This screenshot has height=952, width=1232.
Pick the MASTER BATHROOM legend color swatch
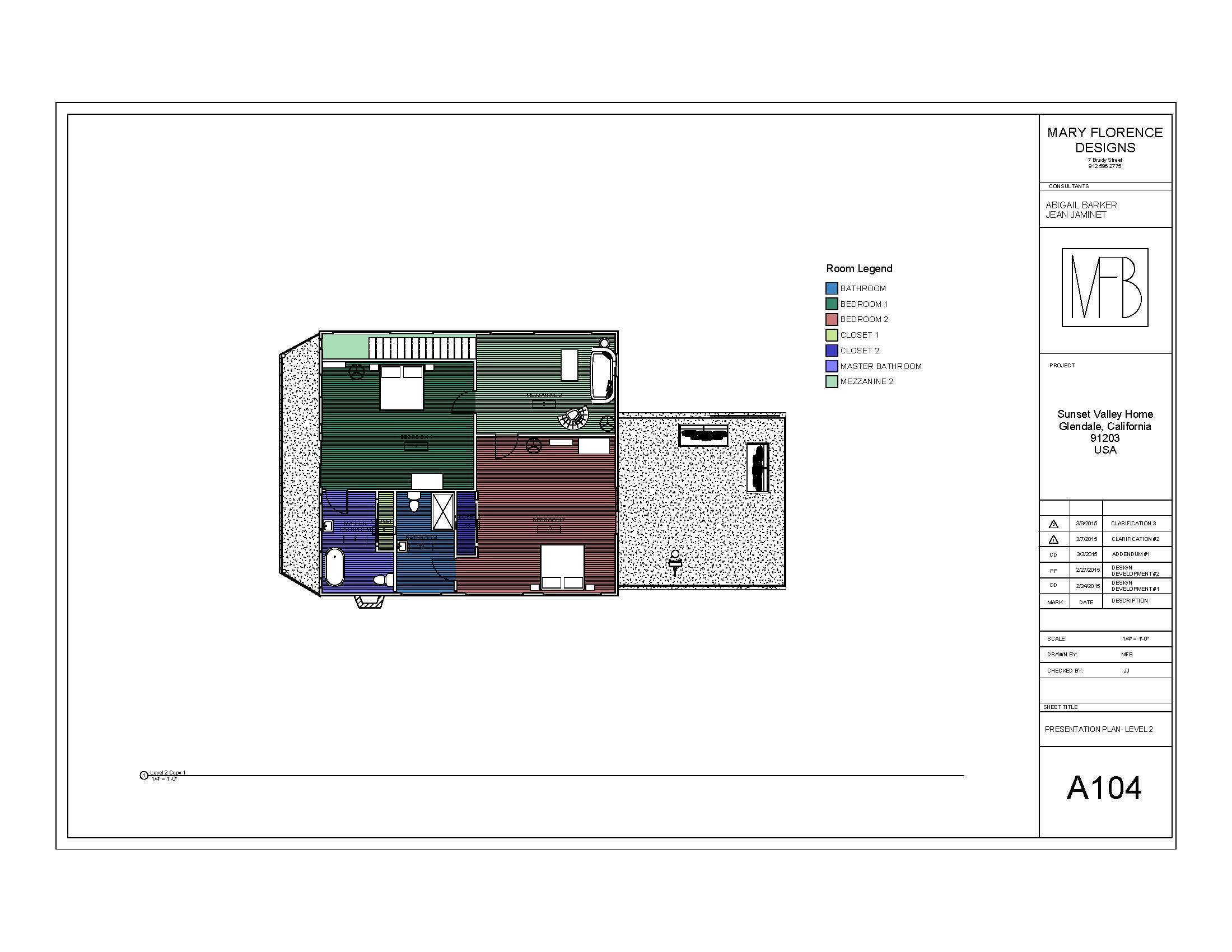pyautogui.click(x=832, y=366)
